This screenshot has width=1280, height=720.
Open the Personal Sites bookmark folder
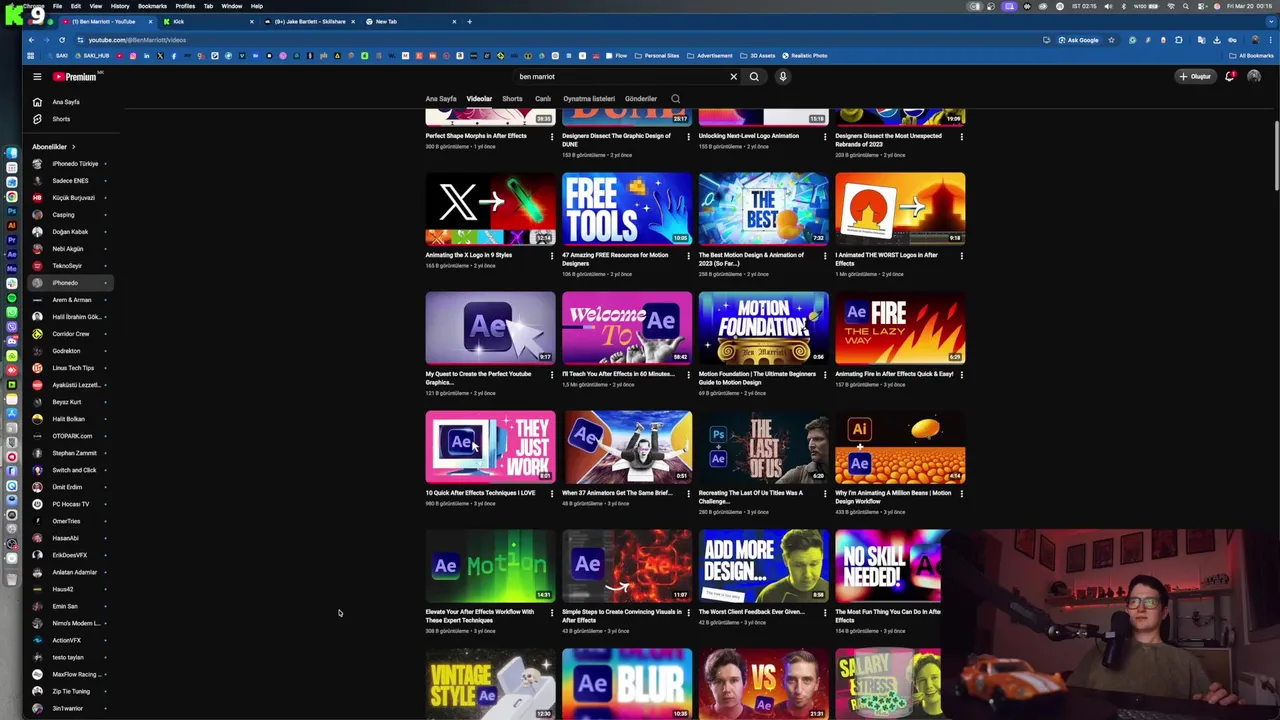pos(656,56)
